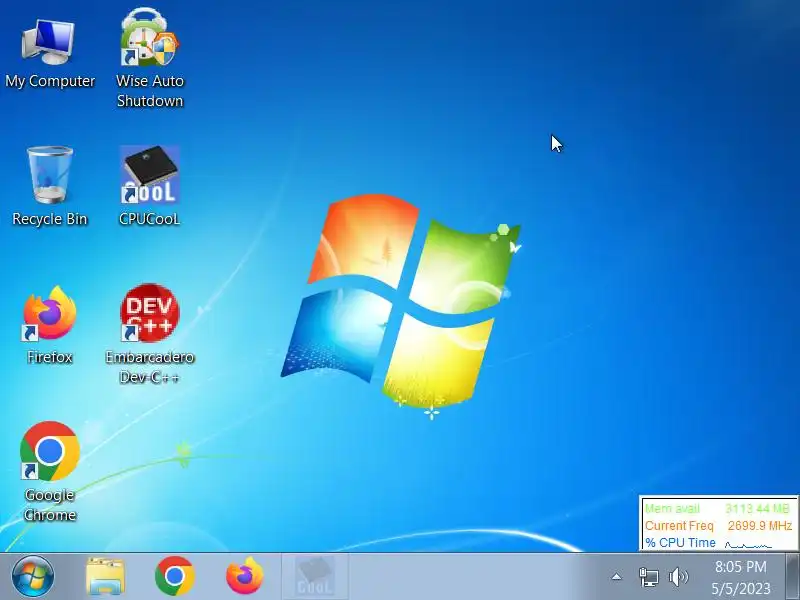The height and width of the screenshot is (600, 800).
Task: Open File Explorer from the taskbar
Action: coord(106,577)
